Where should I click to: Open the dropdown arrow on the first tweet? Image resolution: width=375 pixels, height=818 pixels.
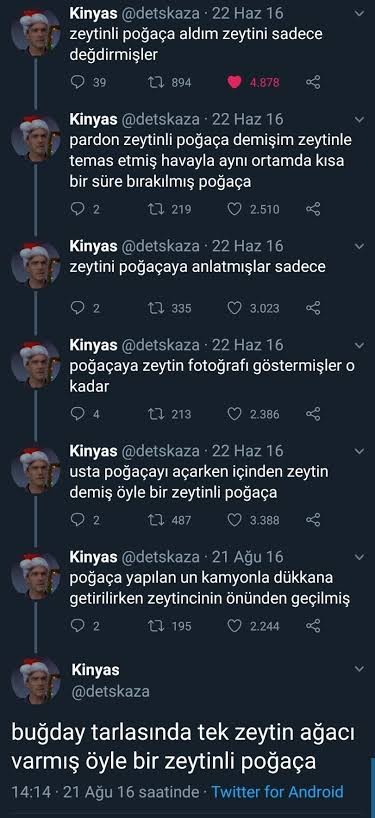359,14
